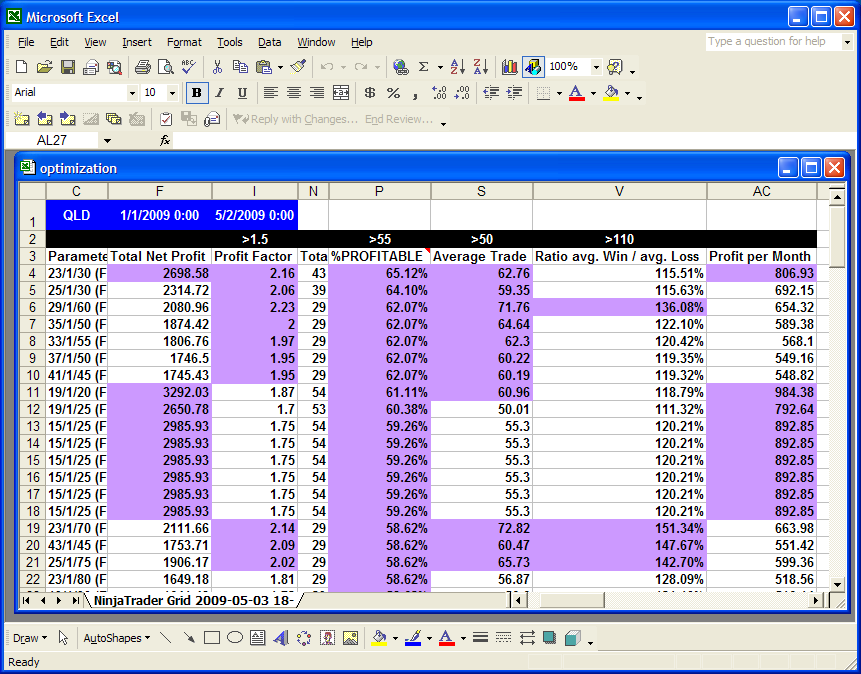Paste from the clipboard icon
The image size is (861, 674).
click(x=264, y=67)
